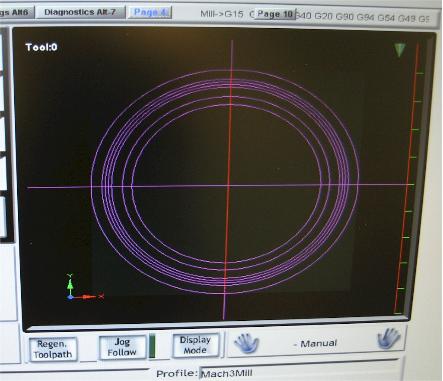
Task: Switch the Display Mode
Action: pos(195,345)
